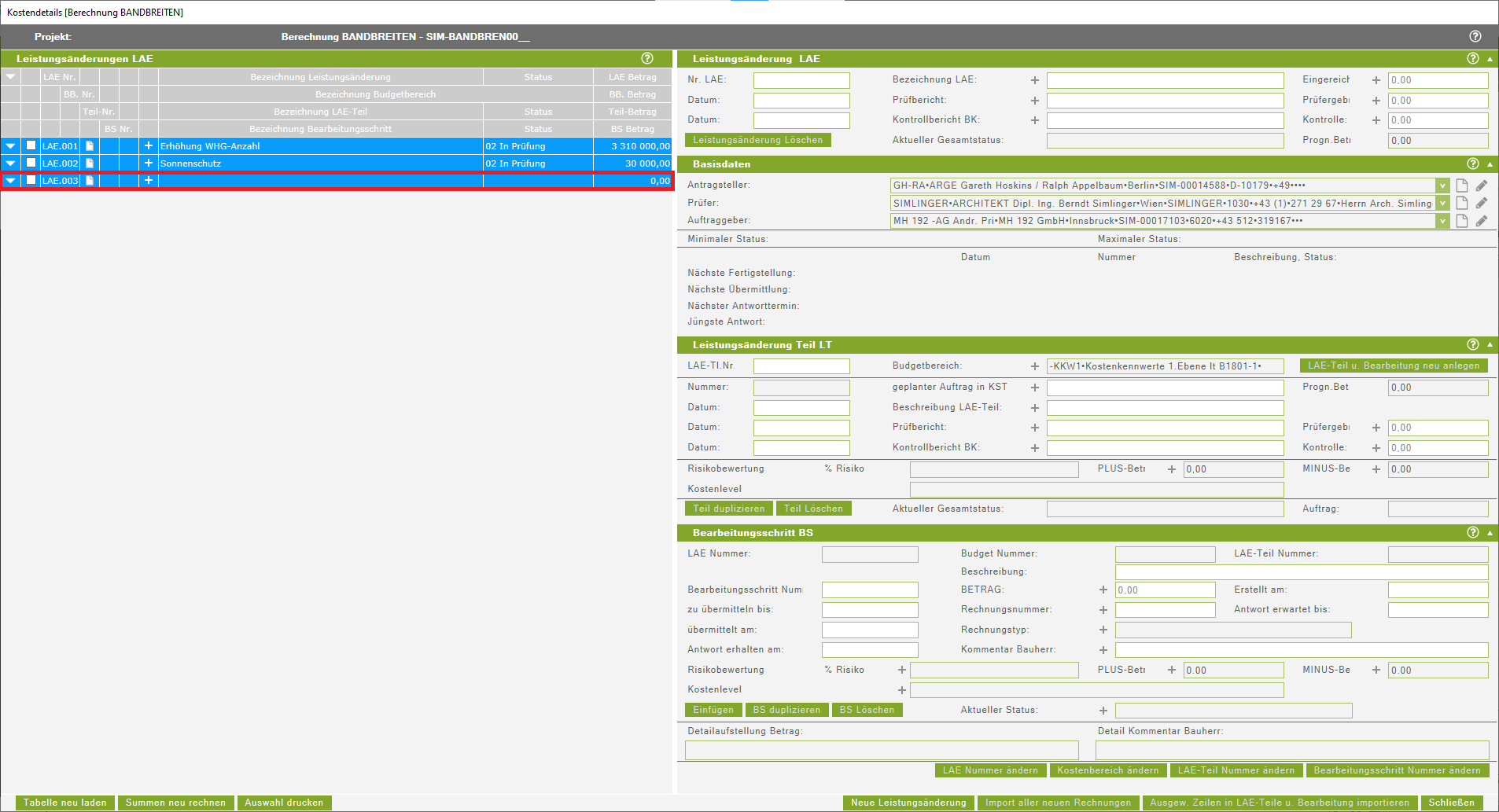Collapse the Basisdaten section
1499x812 pixels.
[x=1490, y=164]
